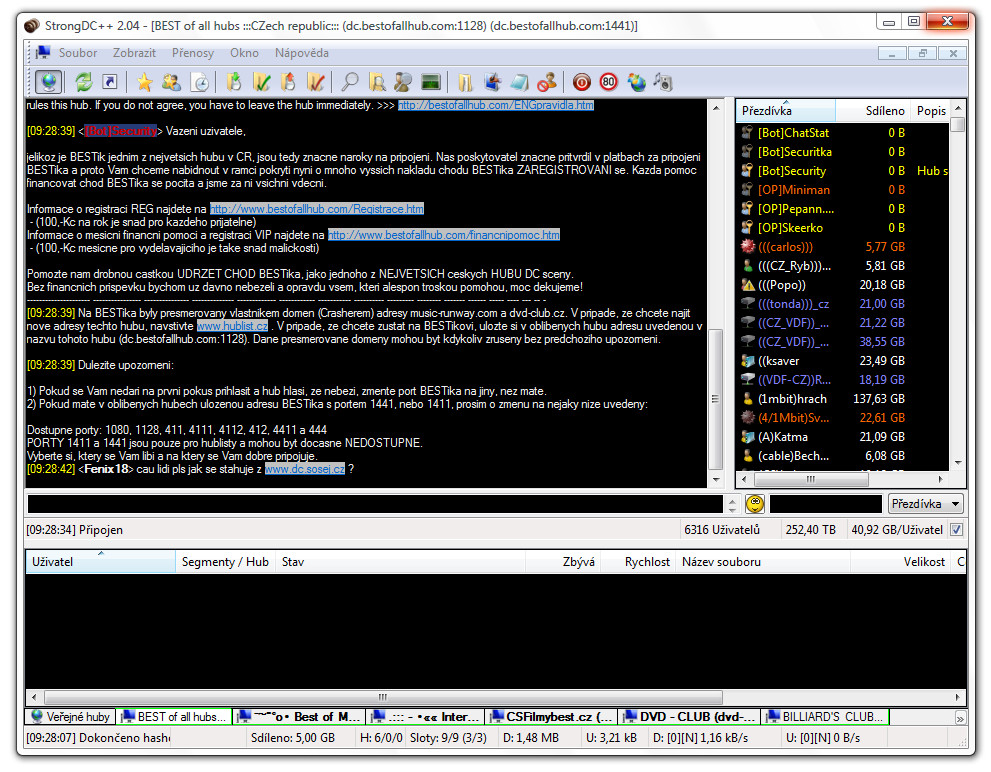Image resolution: width=991 pixels, height=772 pixels.
Task: Click the red Shutdown power icon
Action: [581, 82]
